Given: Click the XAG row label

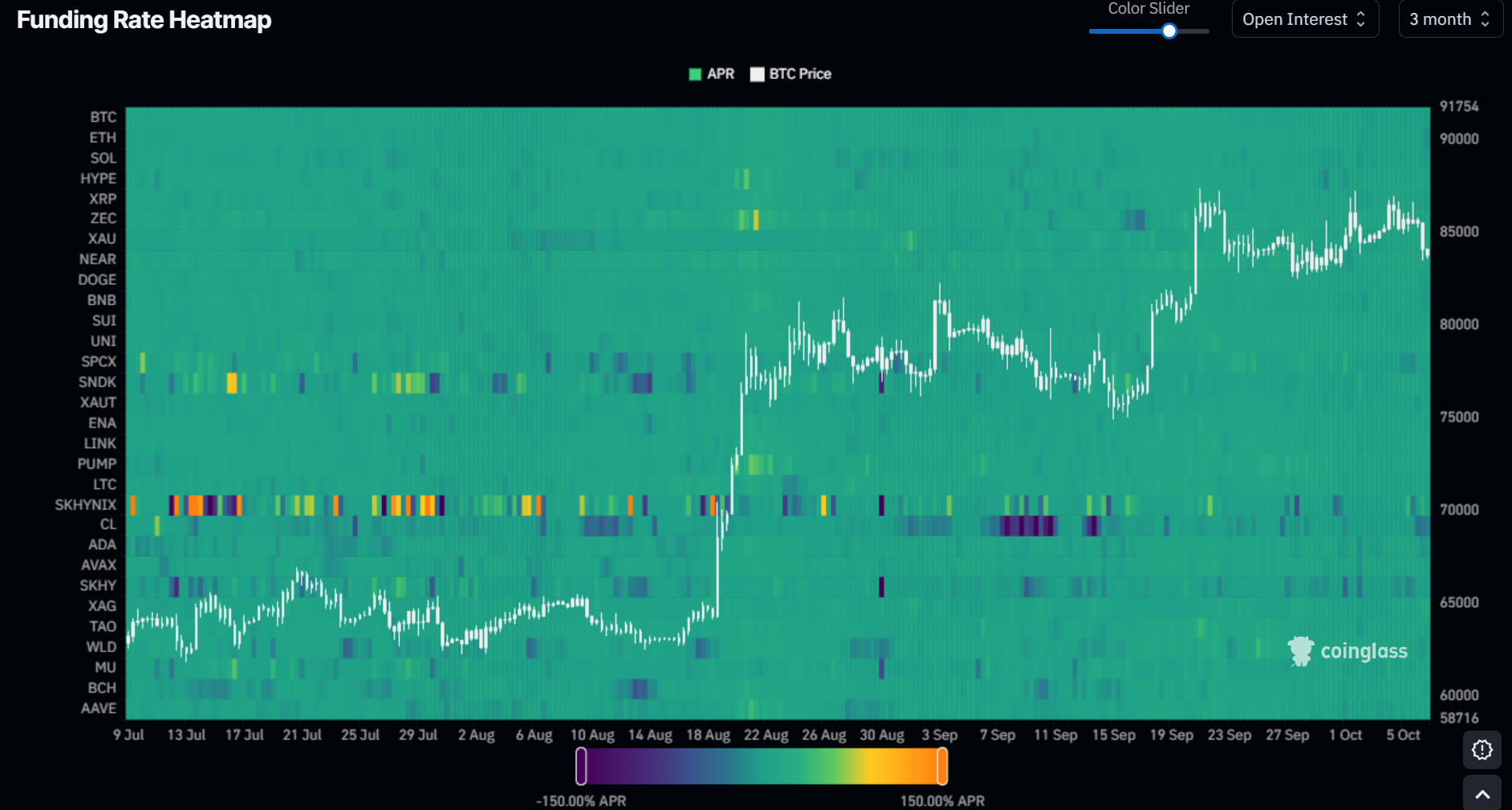Looking at the screenshot, I should (102, 606).
